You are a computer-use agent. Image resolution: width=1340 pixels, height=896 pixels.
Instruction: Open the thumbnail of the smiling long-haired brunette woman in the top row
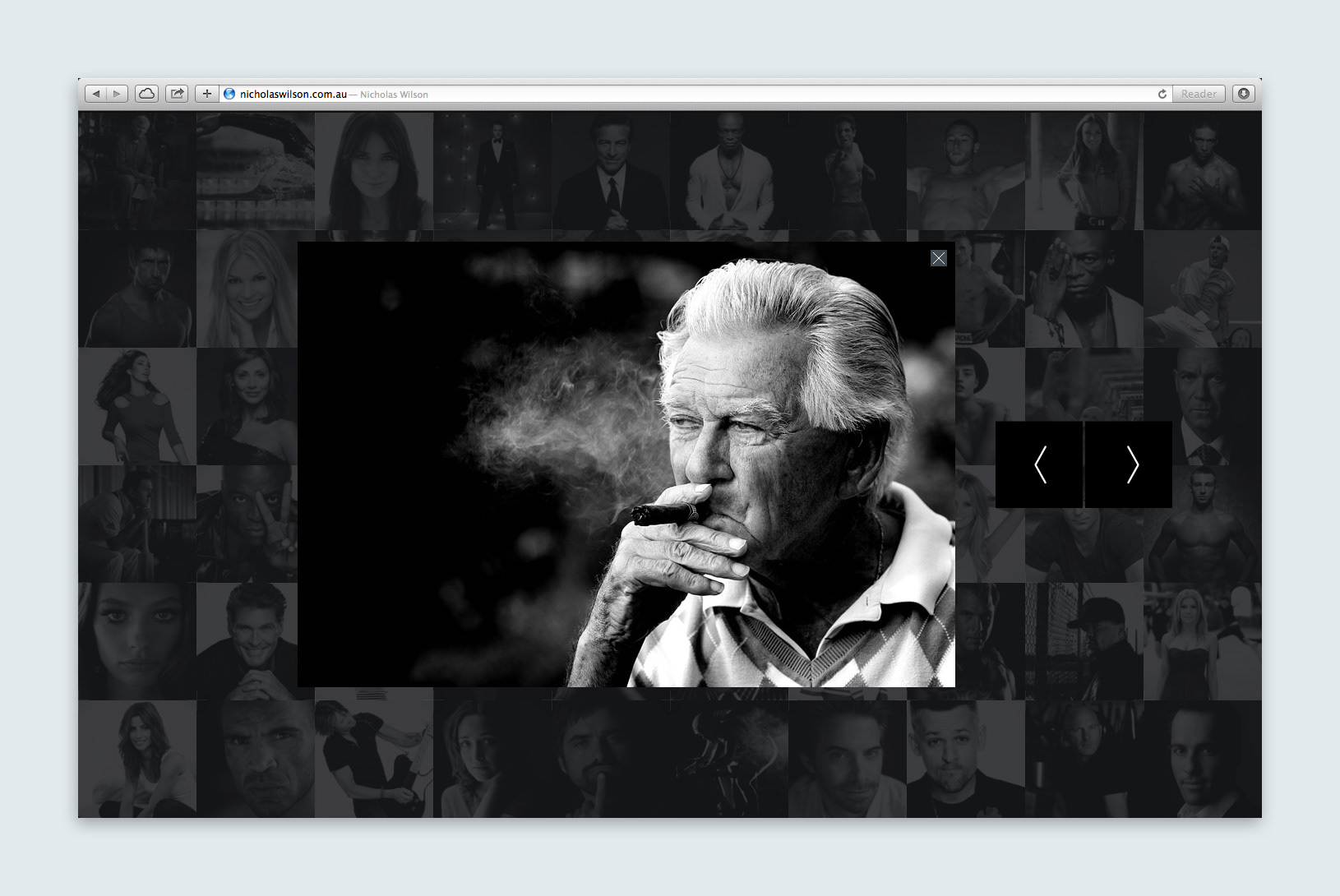tap(374, 171)
